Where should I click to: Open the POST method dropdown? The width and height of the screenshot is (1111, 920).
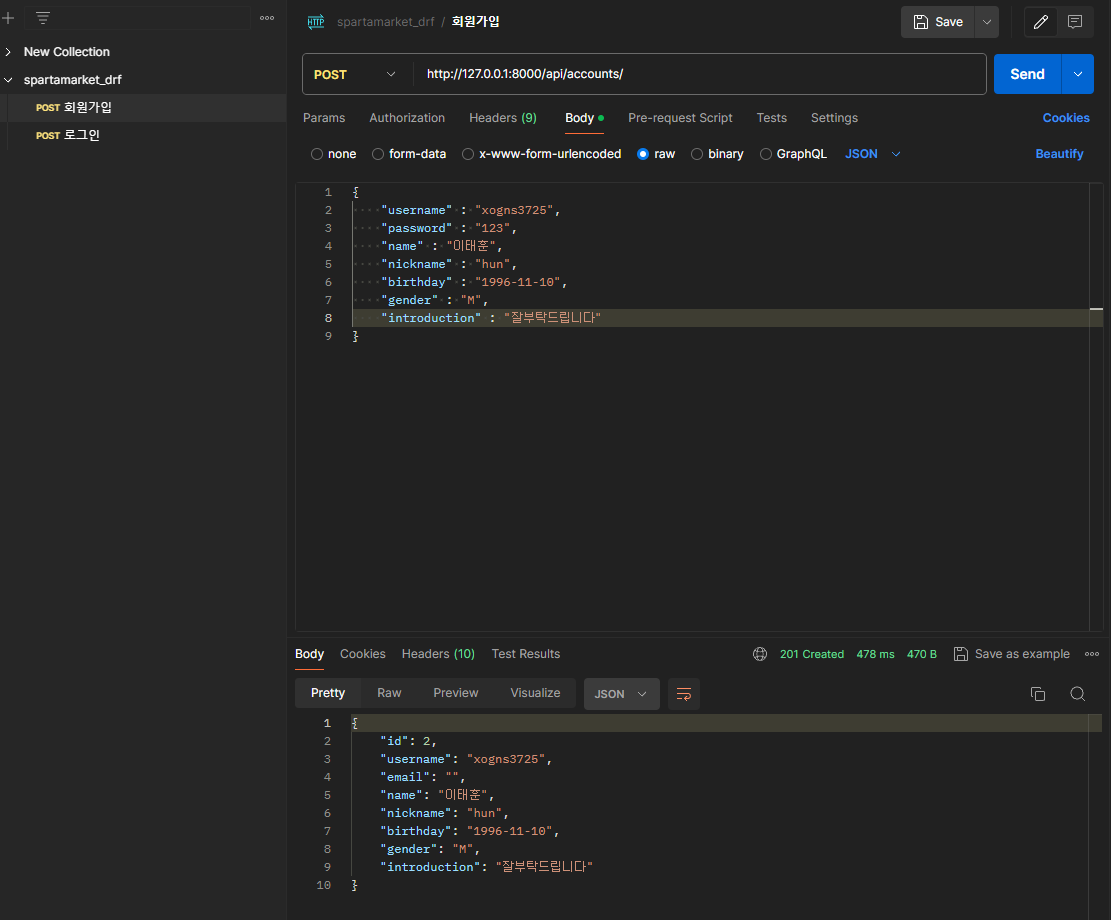pos(355,74)
